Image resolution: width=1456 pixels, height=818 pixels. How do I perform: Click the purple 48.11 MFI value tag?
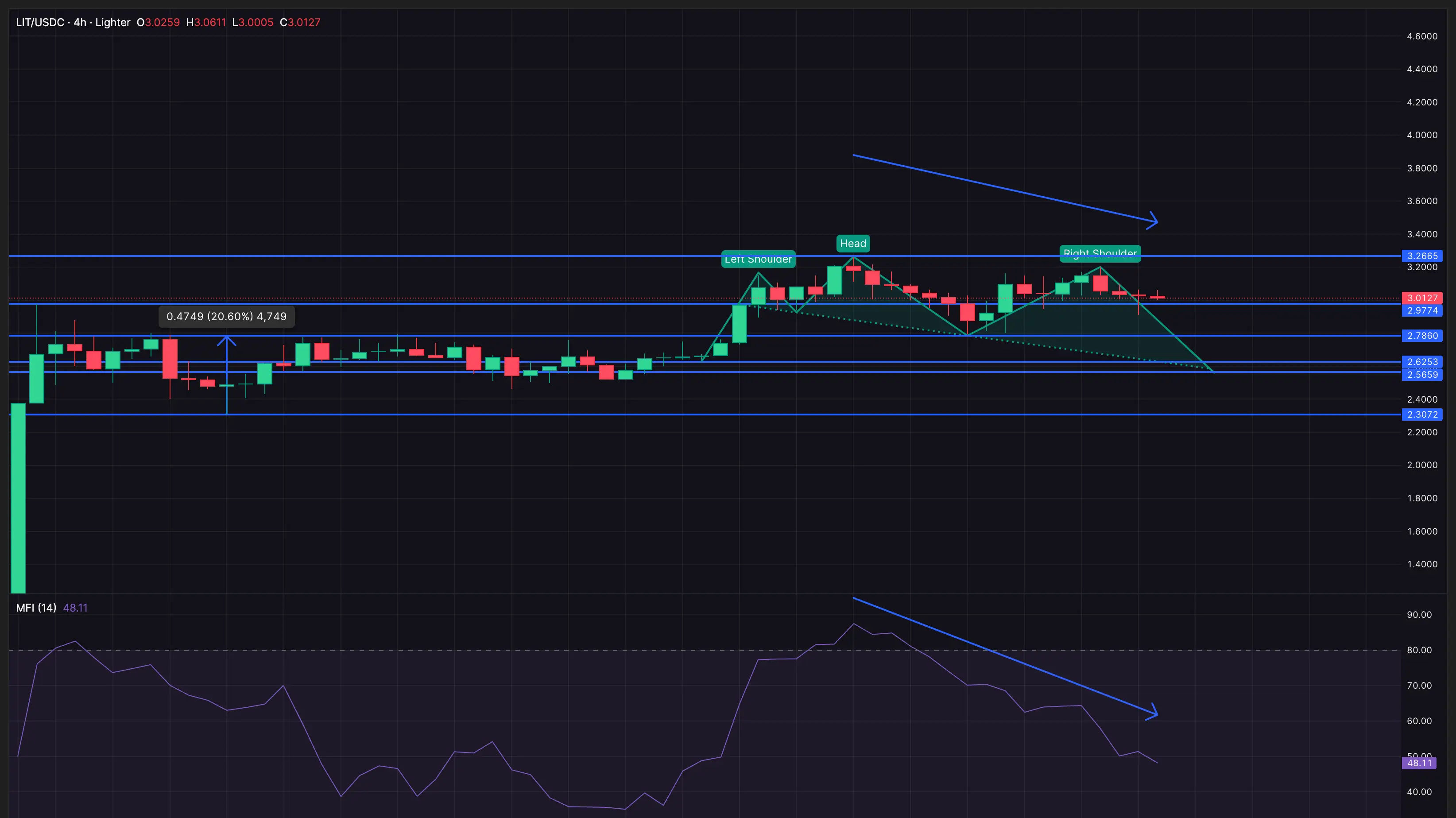point(1419,763)
